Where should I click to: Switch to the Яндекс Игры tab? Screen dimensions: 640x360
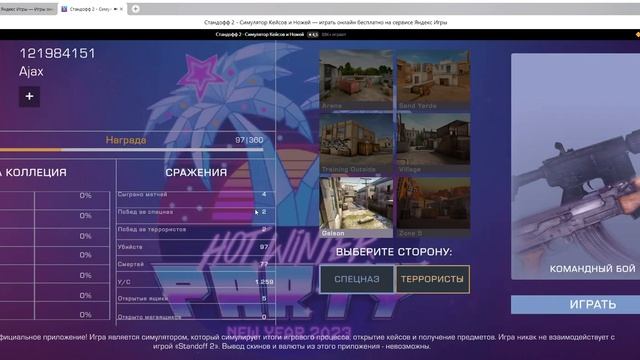coord(27,9)
